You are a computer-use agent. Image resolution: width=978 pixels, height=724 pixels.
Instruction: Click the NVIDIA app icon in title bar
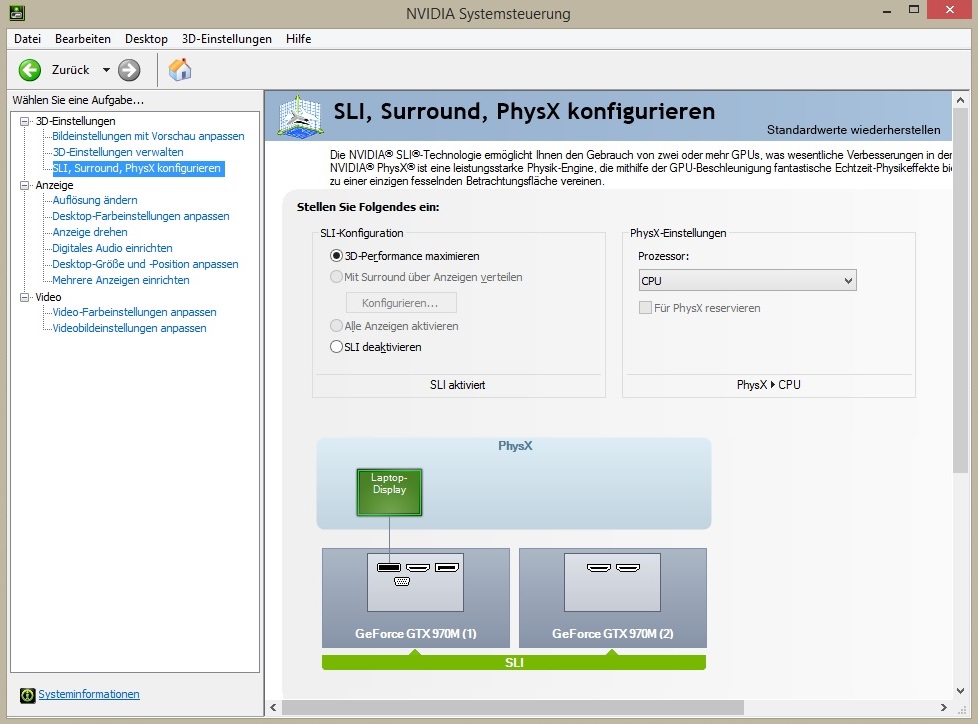coord(17,12)
